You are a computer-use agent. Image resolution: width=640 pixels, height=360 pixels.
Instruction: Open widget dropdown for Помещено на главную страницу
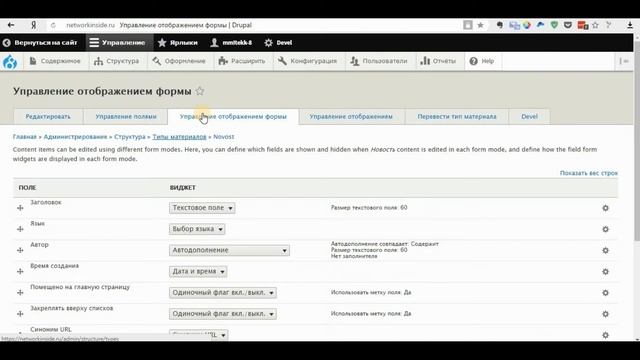[223, 293]
